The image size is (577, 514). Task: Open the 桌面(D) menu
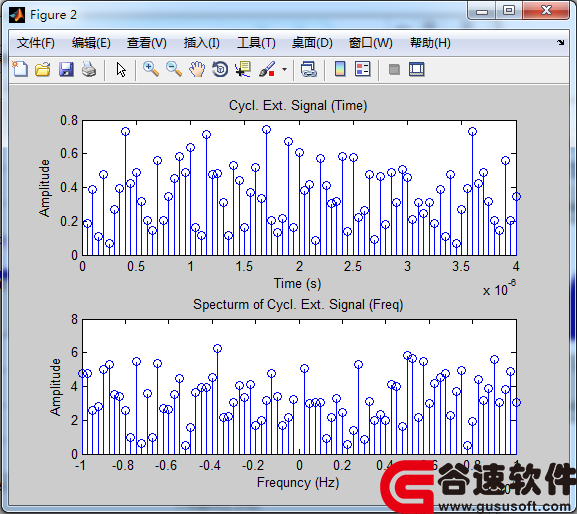312,43
